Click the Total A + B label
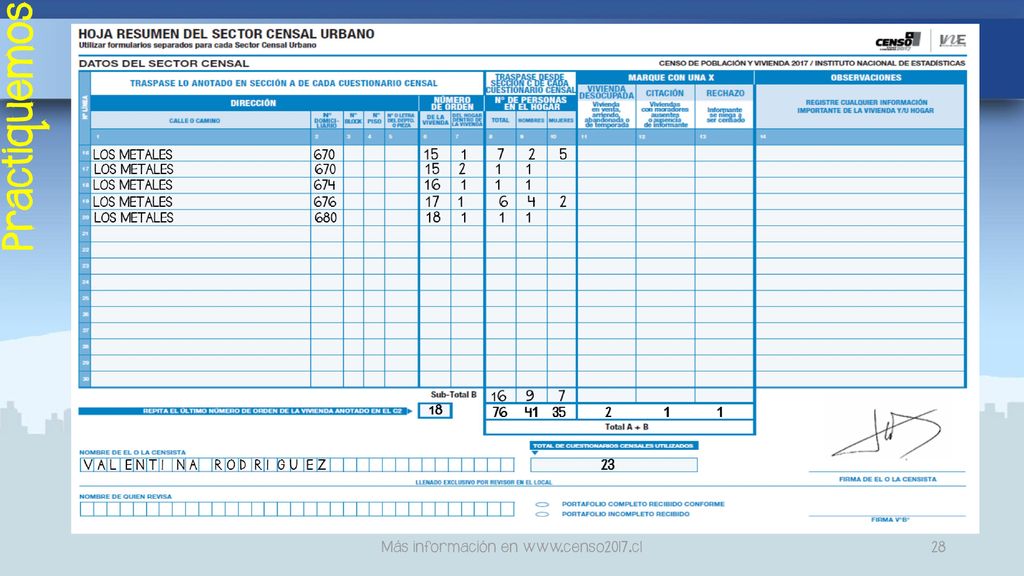This screenshot has height=576, width=1024. tap(626, 427)
